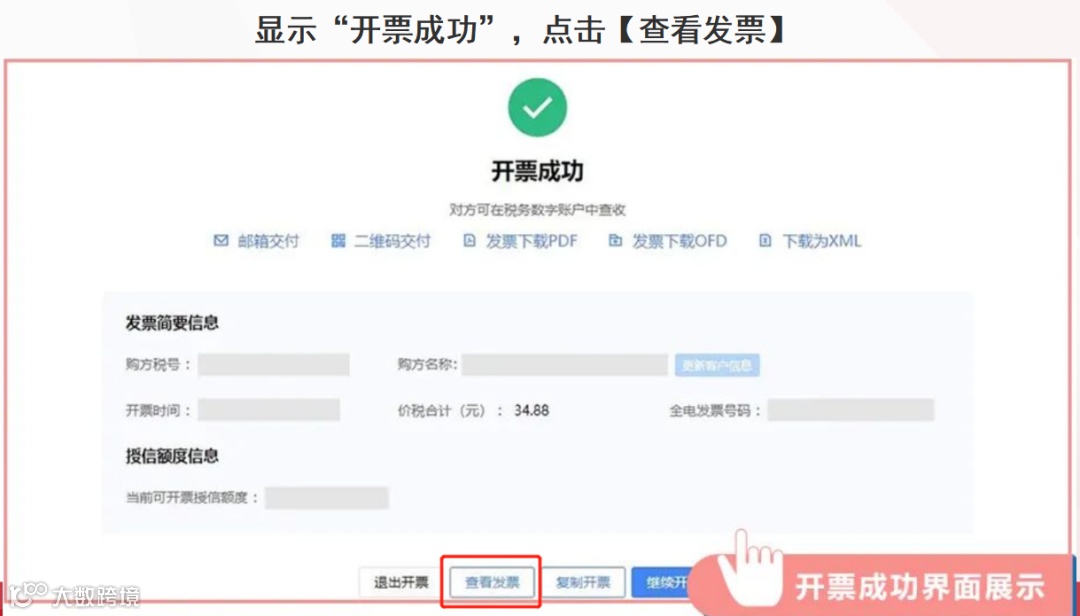
Task: Click the 更新客户信息 button
Action: point(717,365)
